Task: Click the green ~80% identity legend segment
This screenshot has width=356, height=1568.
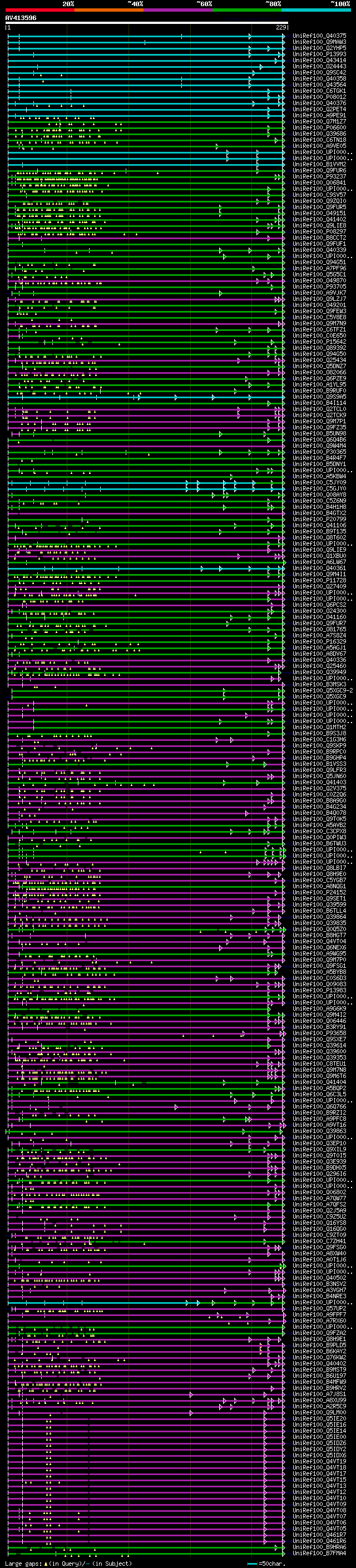Action: (x=247, y=10)
